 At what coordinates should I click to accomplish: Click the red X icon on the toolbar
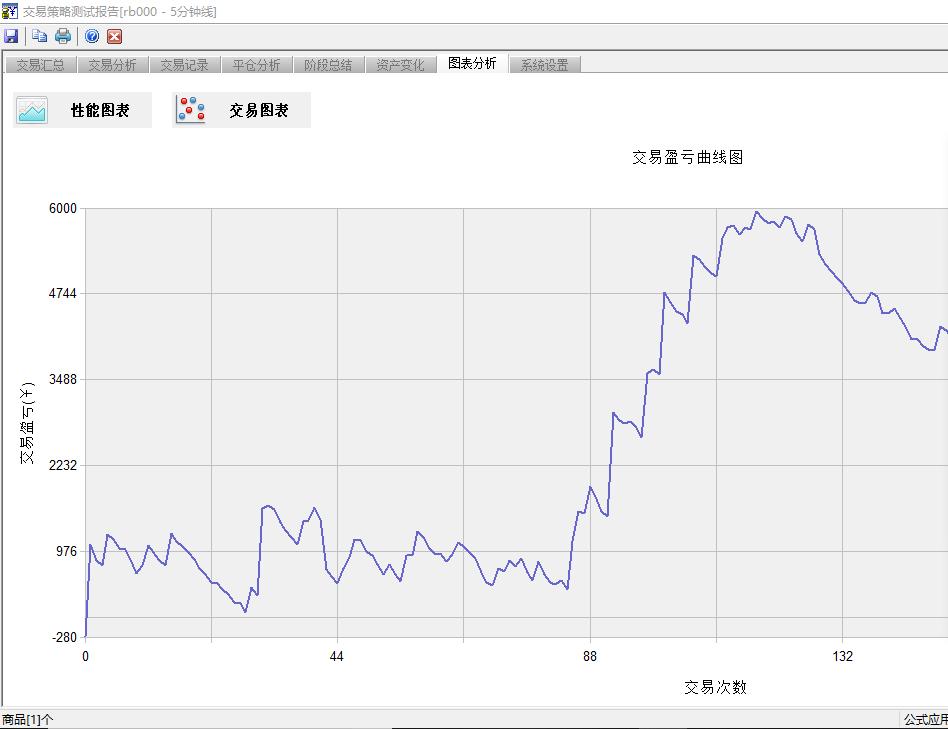113,35
